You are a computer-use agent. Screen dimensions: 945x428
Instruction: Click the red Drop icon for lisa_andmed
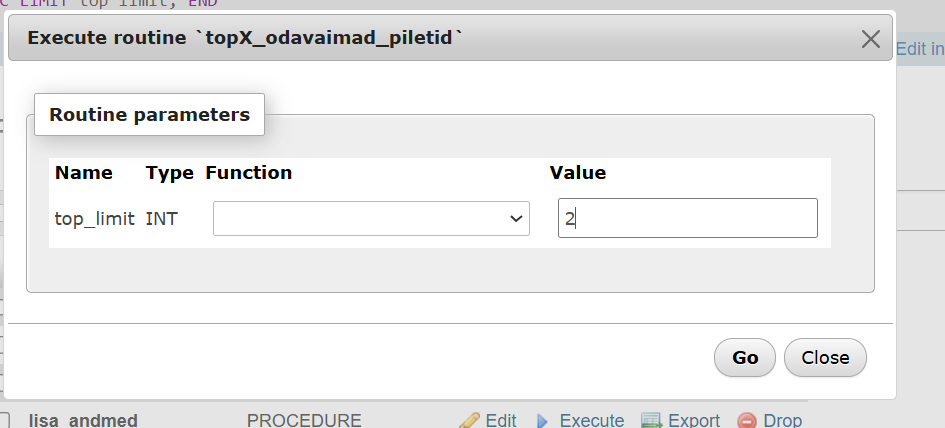click(746, 420)
